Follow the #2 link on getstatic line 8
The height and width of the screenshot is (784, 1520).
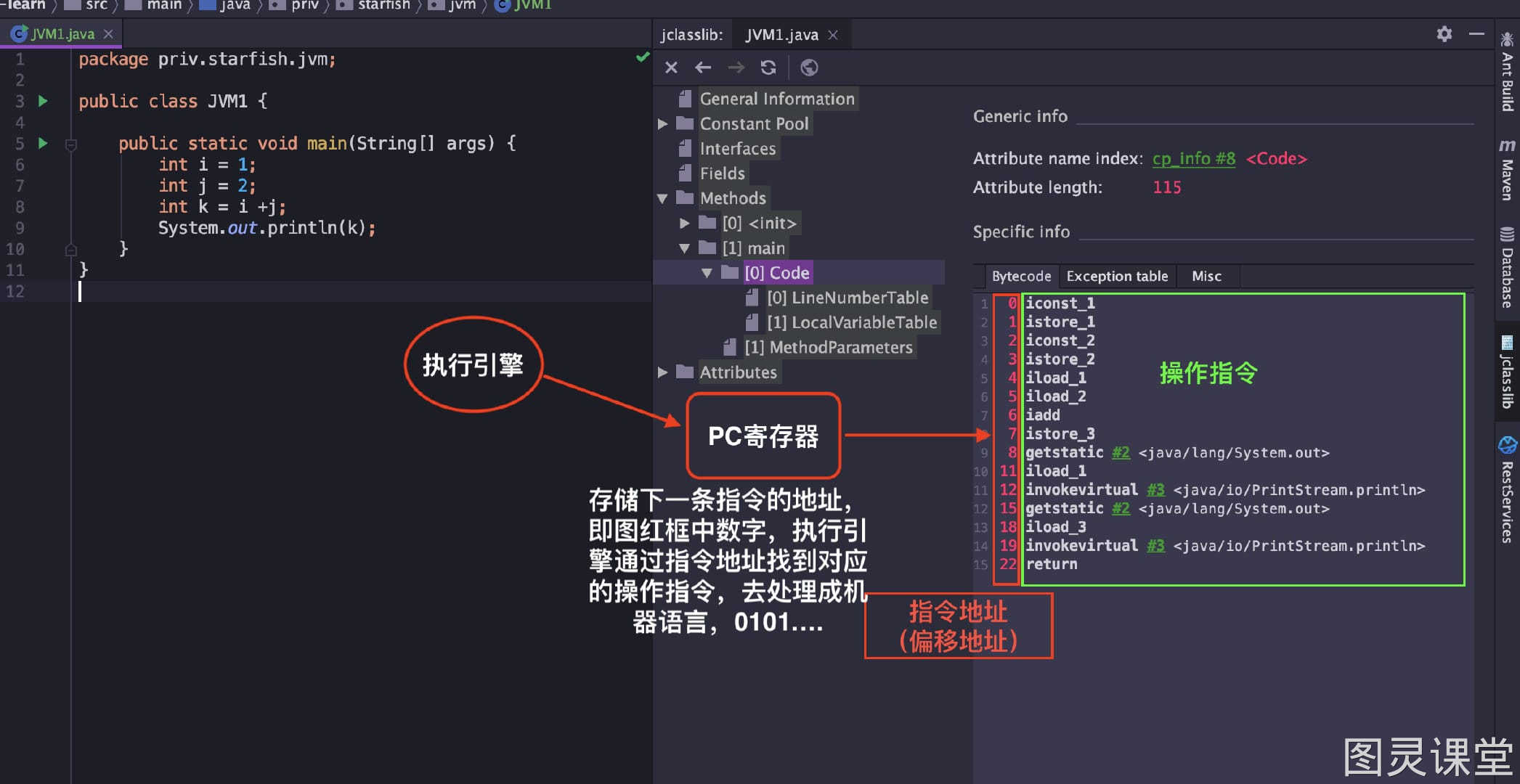pos(1121,453)
